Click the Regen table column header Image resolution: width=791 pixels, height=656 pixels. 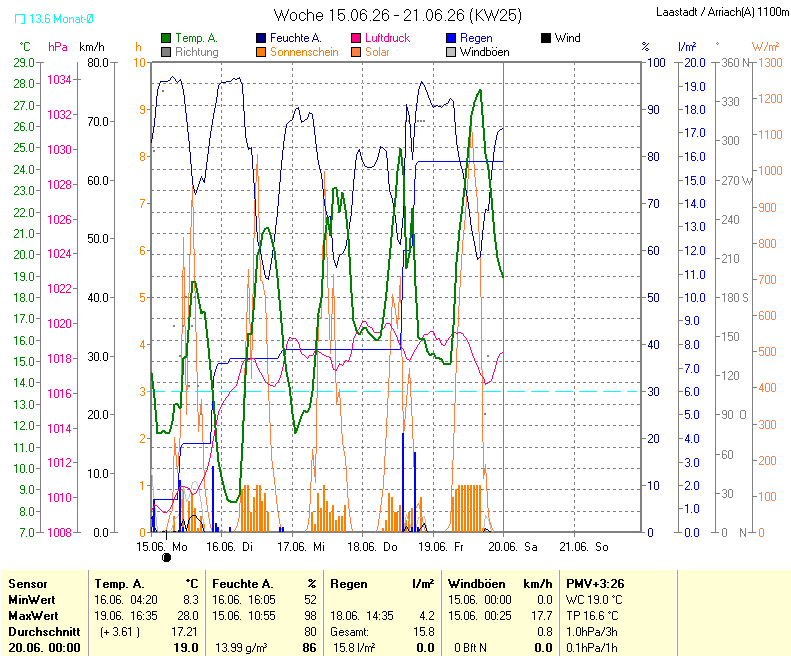click(349, 584)
